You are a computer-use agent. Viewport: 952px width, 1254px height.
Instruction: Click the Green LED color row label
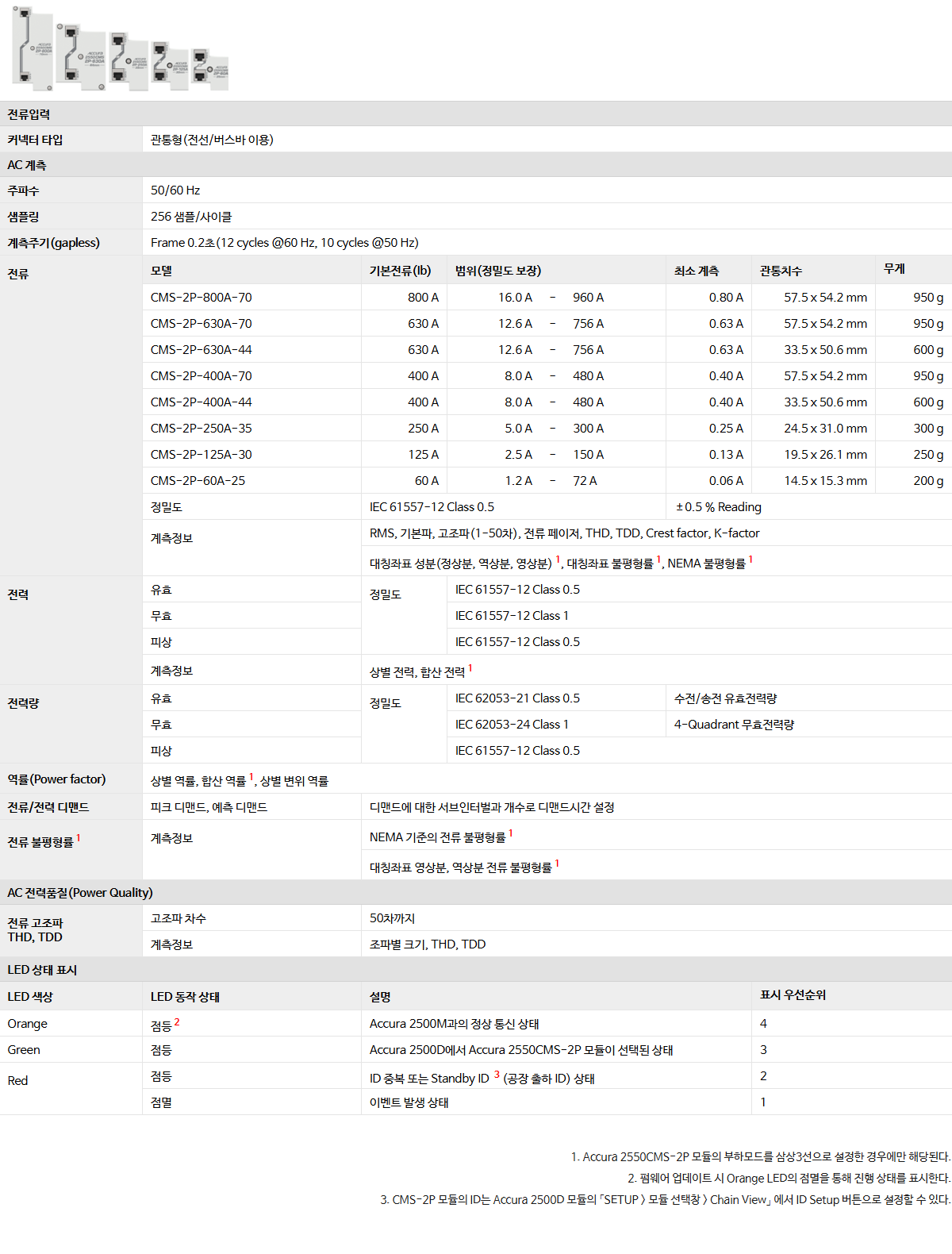point(24,1050)
